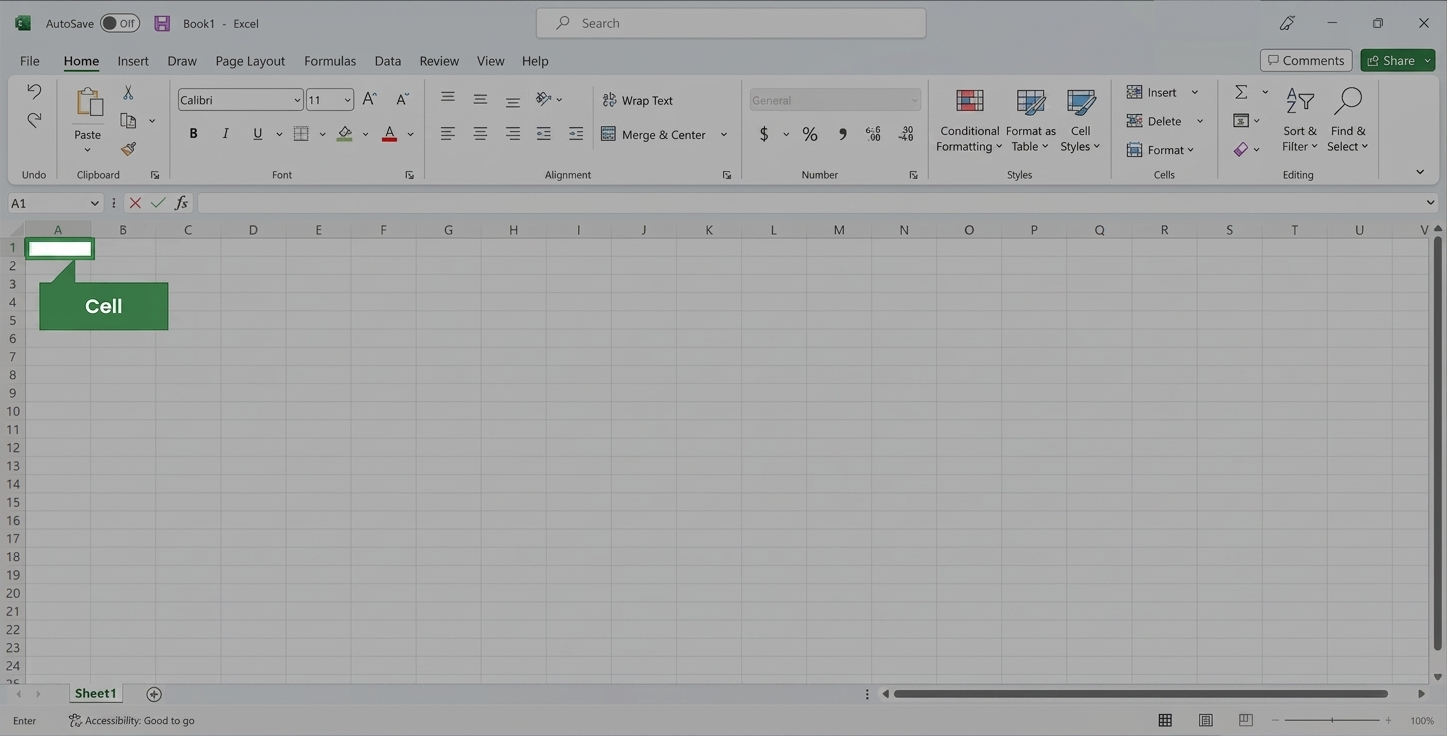Open the Number Format dropdown showing General
Image resolution: width=1447 pixels, height=736 pixels.
[914, 100]
